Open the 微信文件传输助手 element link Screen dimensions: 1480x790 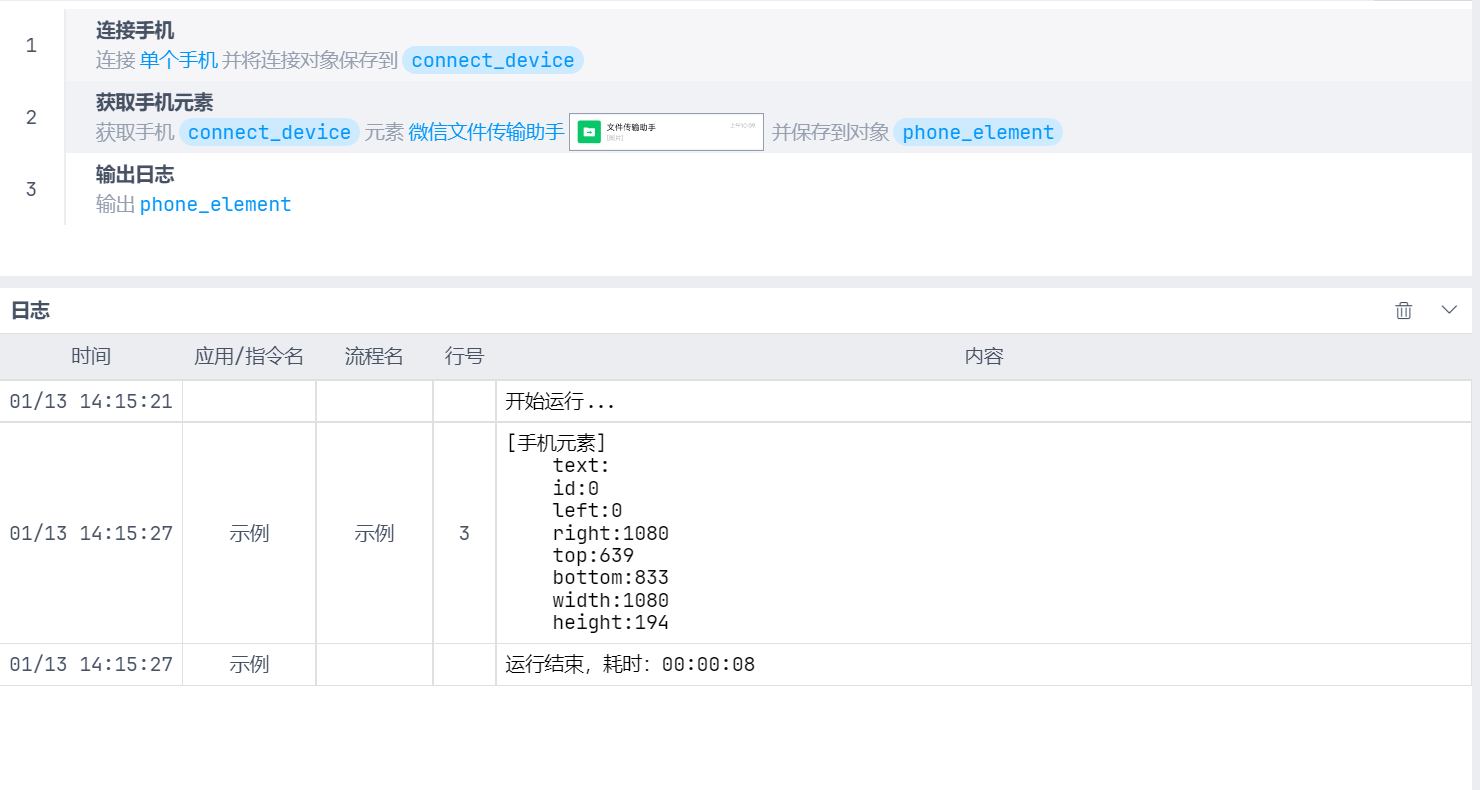(x=486, y=132)
